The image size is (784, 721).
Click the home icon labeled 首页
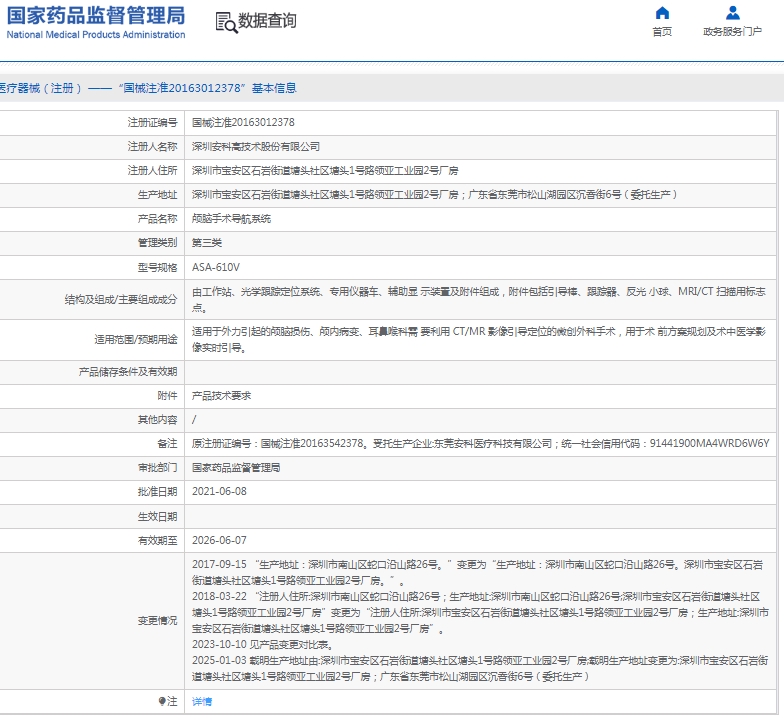click(662, 12)
